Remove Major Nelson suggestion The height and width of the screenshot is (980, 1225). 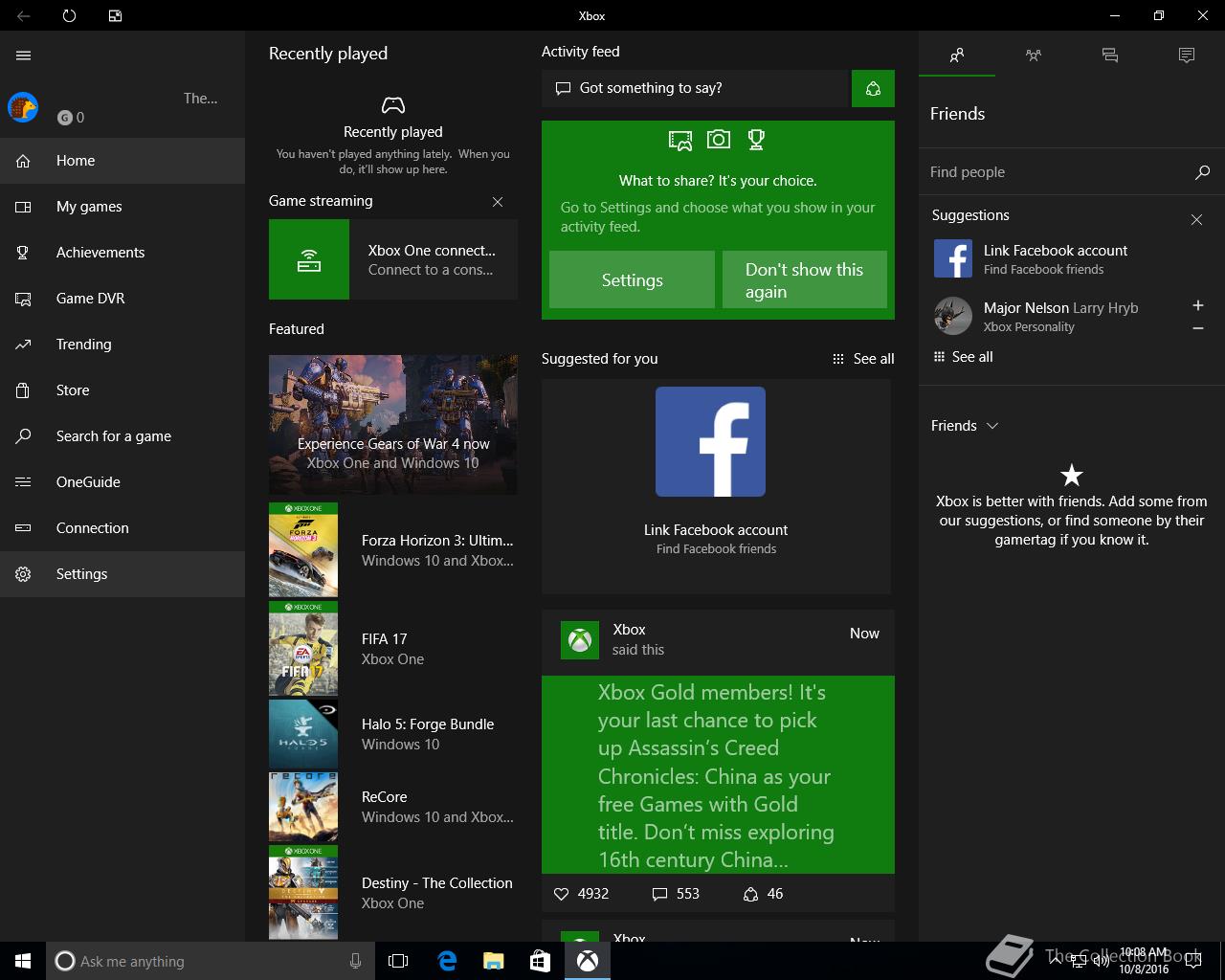pos(1197,328)
